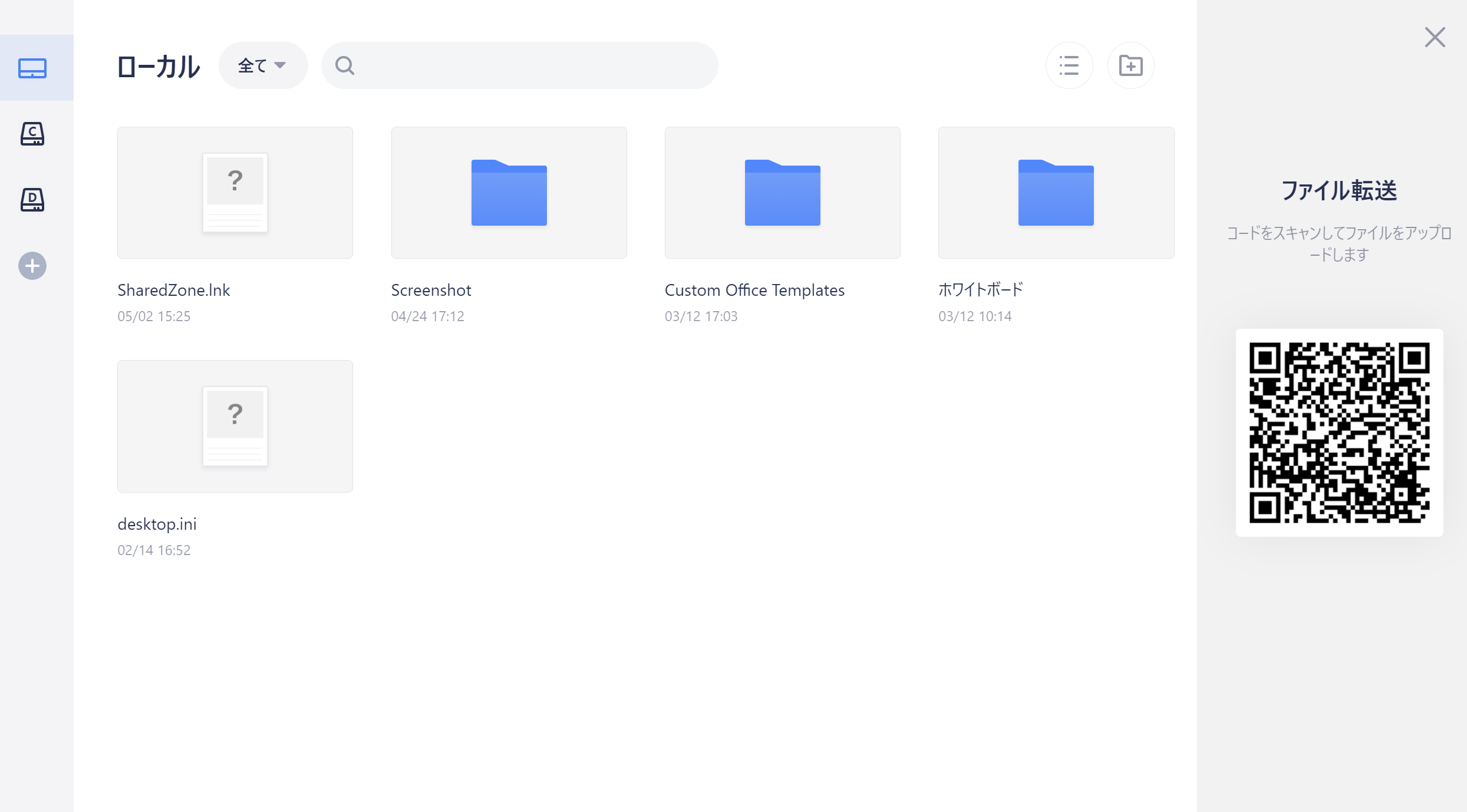Open the C drive in sidebar

[32, 134]
